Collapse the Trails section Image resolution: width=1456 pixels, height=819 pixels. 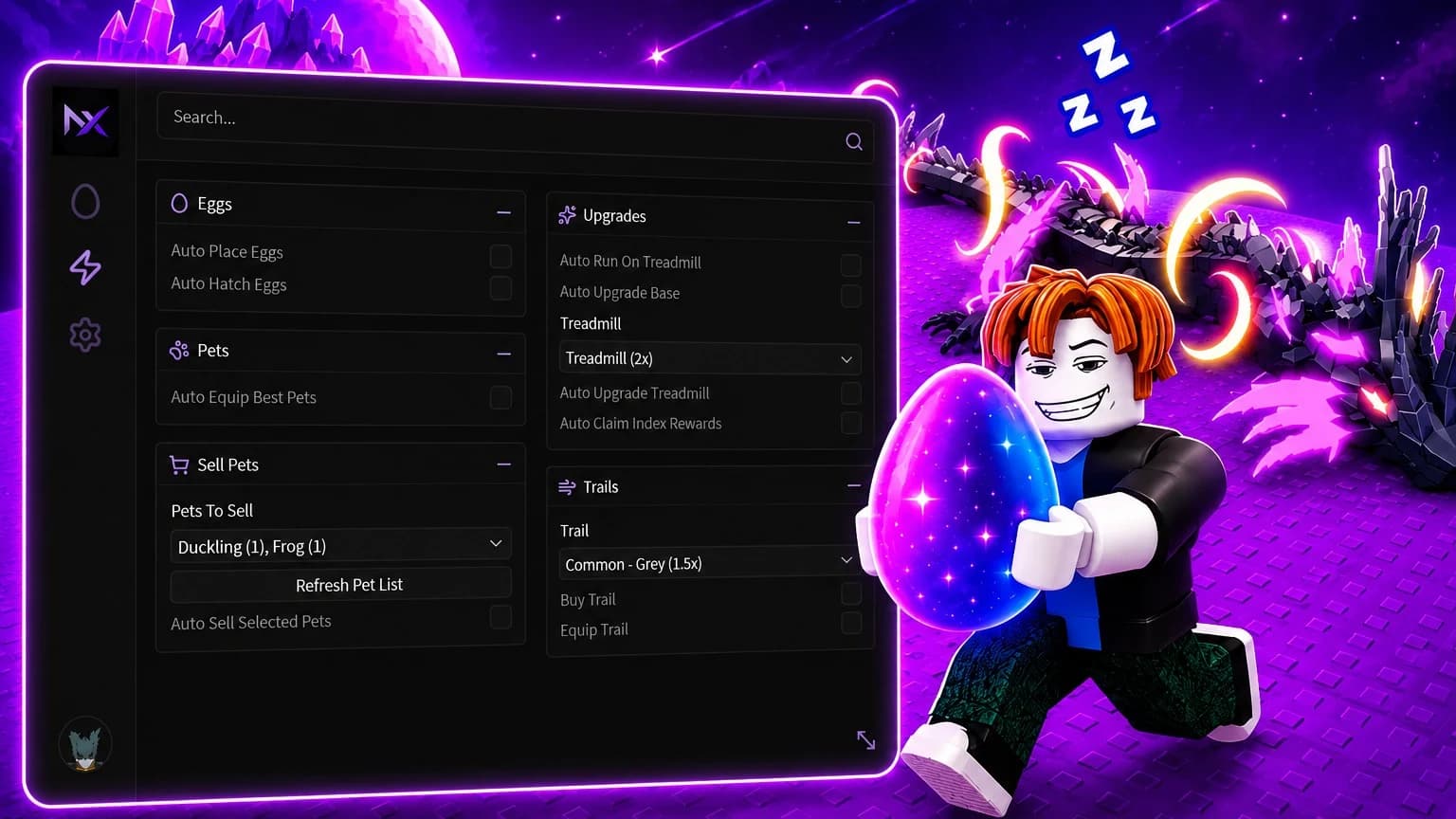pos(853,485)
